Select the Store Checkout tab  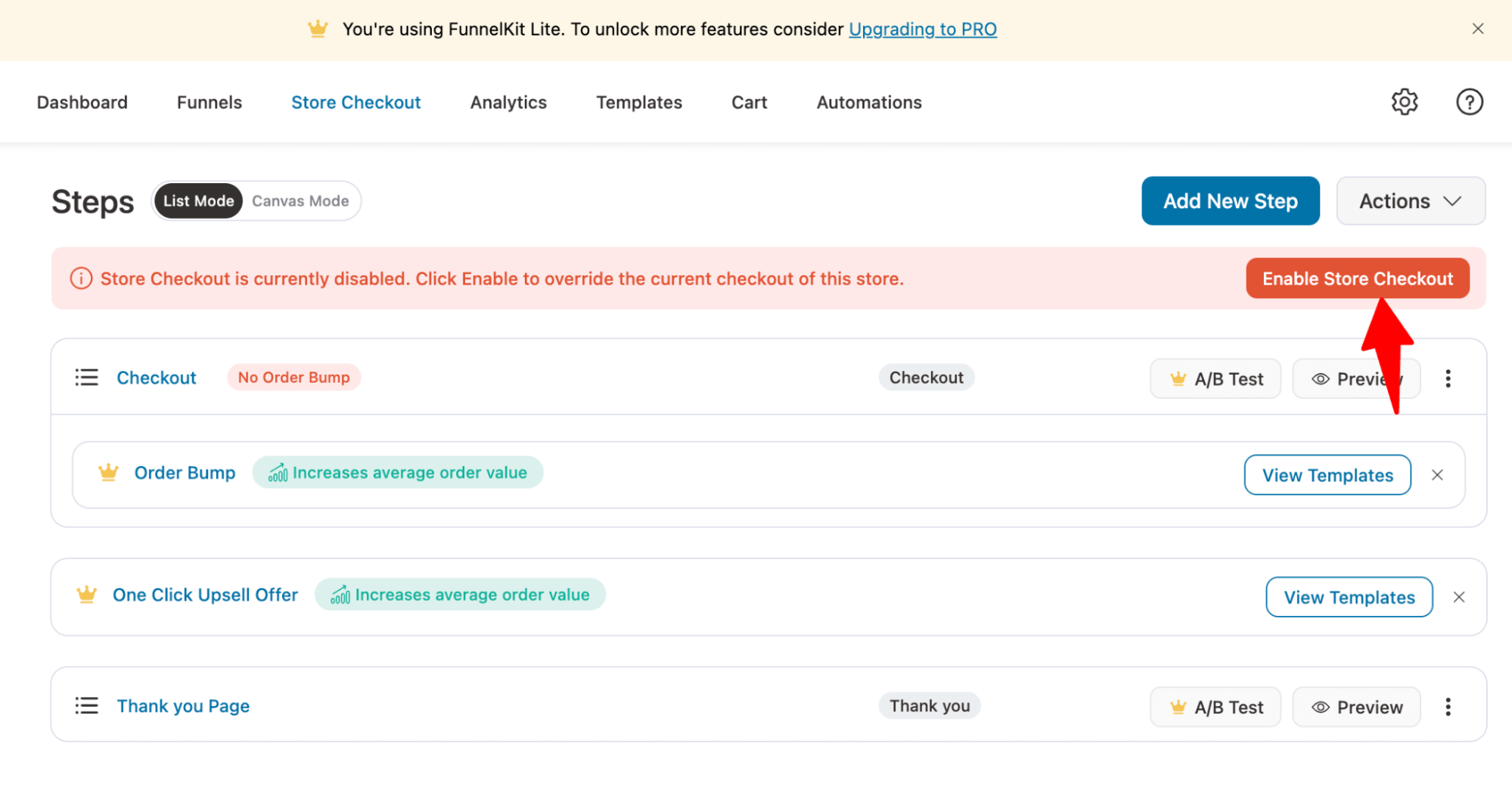[356, 102]
